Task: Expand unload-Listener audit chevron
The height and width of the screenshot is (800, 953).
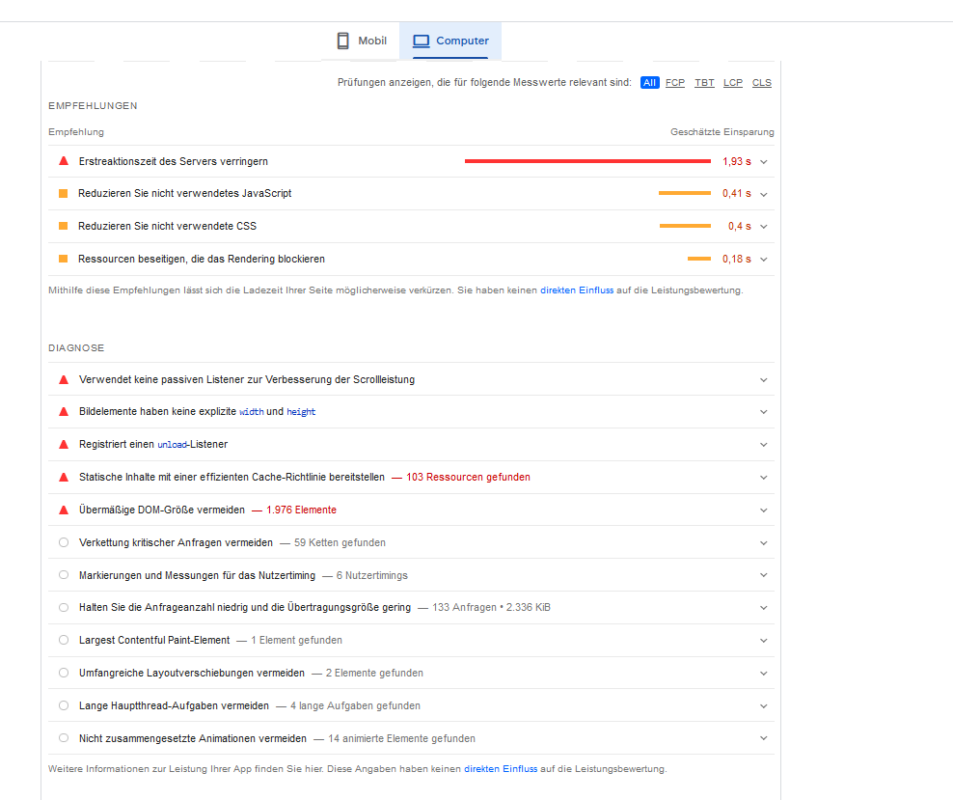Action: (x=764, y=445)
